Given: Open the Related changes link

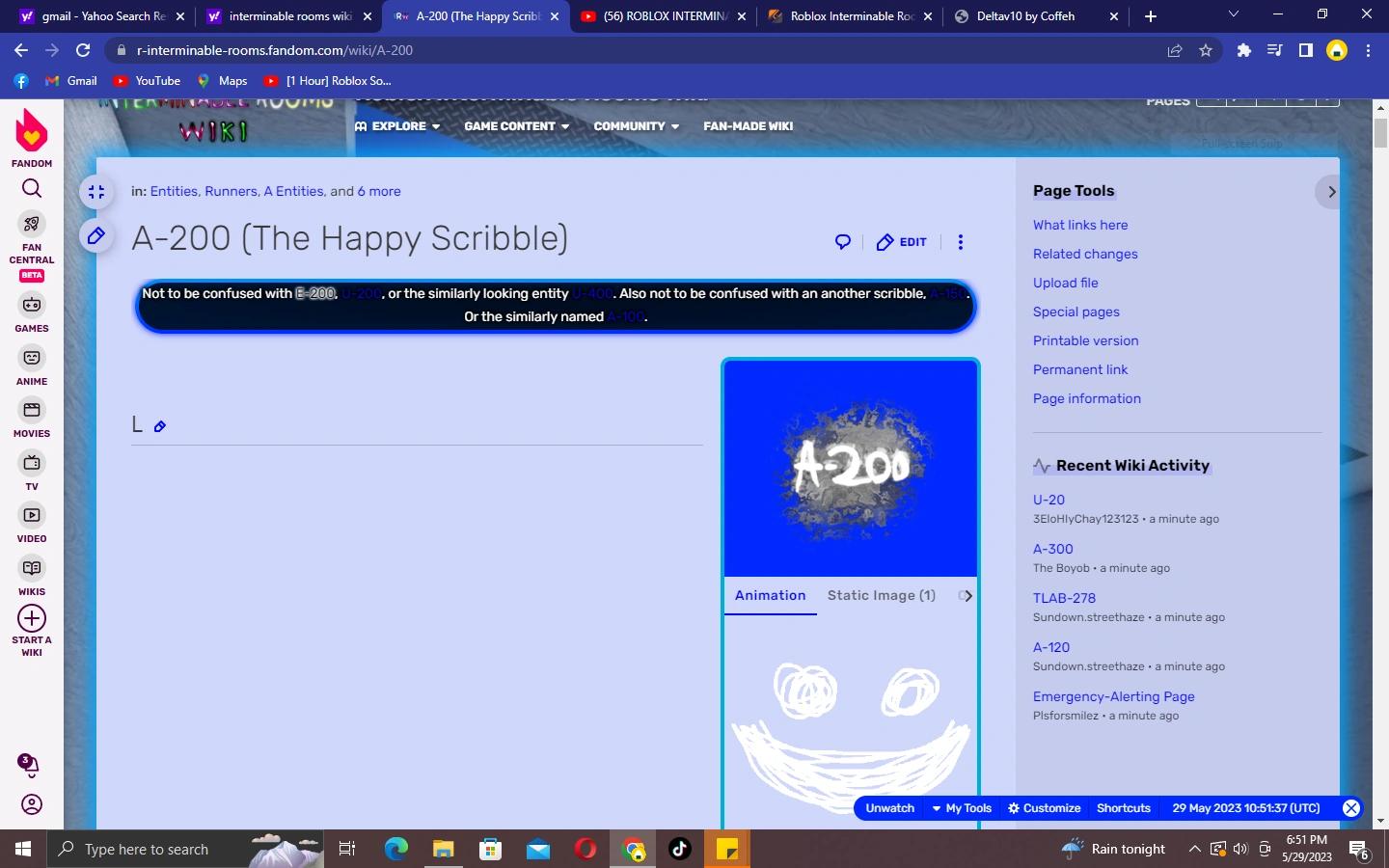Looking at the screenshot, I should [x=1085, y=254].
